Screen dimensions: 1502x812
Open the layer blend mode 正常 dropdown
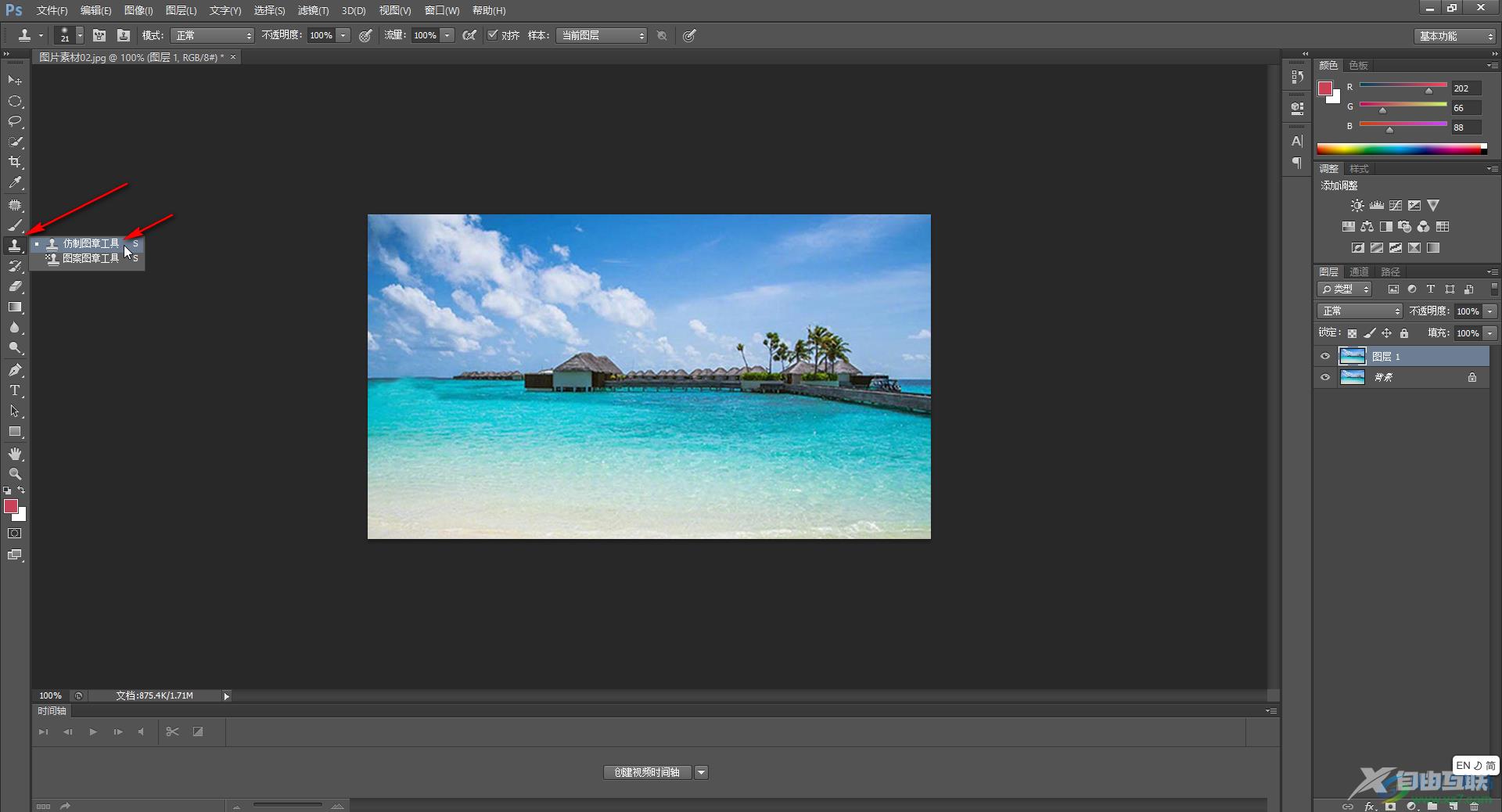click(x=1360, y=311)
